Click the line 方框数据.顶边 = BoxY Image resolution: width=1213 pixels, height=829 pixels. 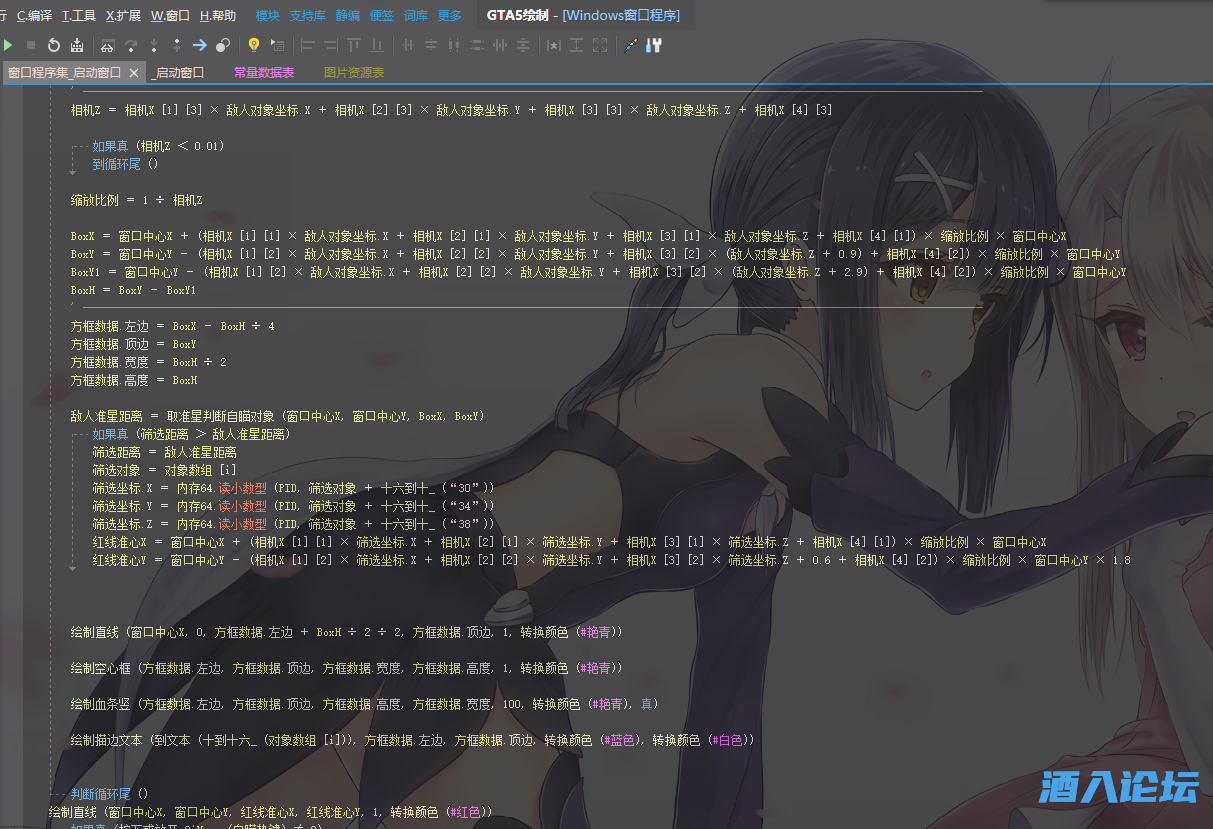pos(133,344)
